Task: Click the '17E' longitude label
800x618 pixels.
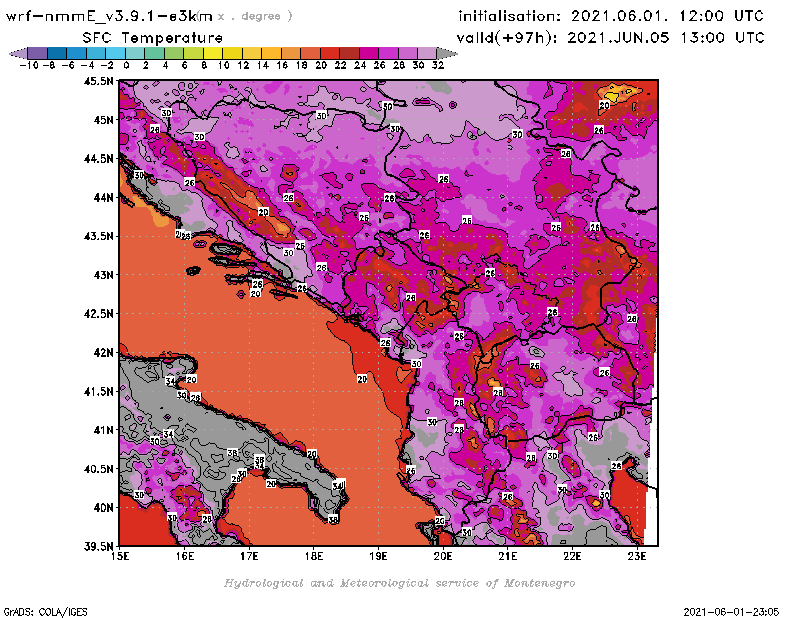Action: click(x=249, y=556)
